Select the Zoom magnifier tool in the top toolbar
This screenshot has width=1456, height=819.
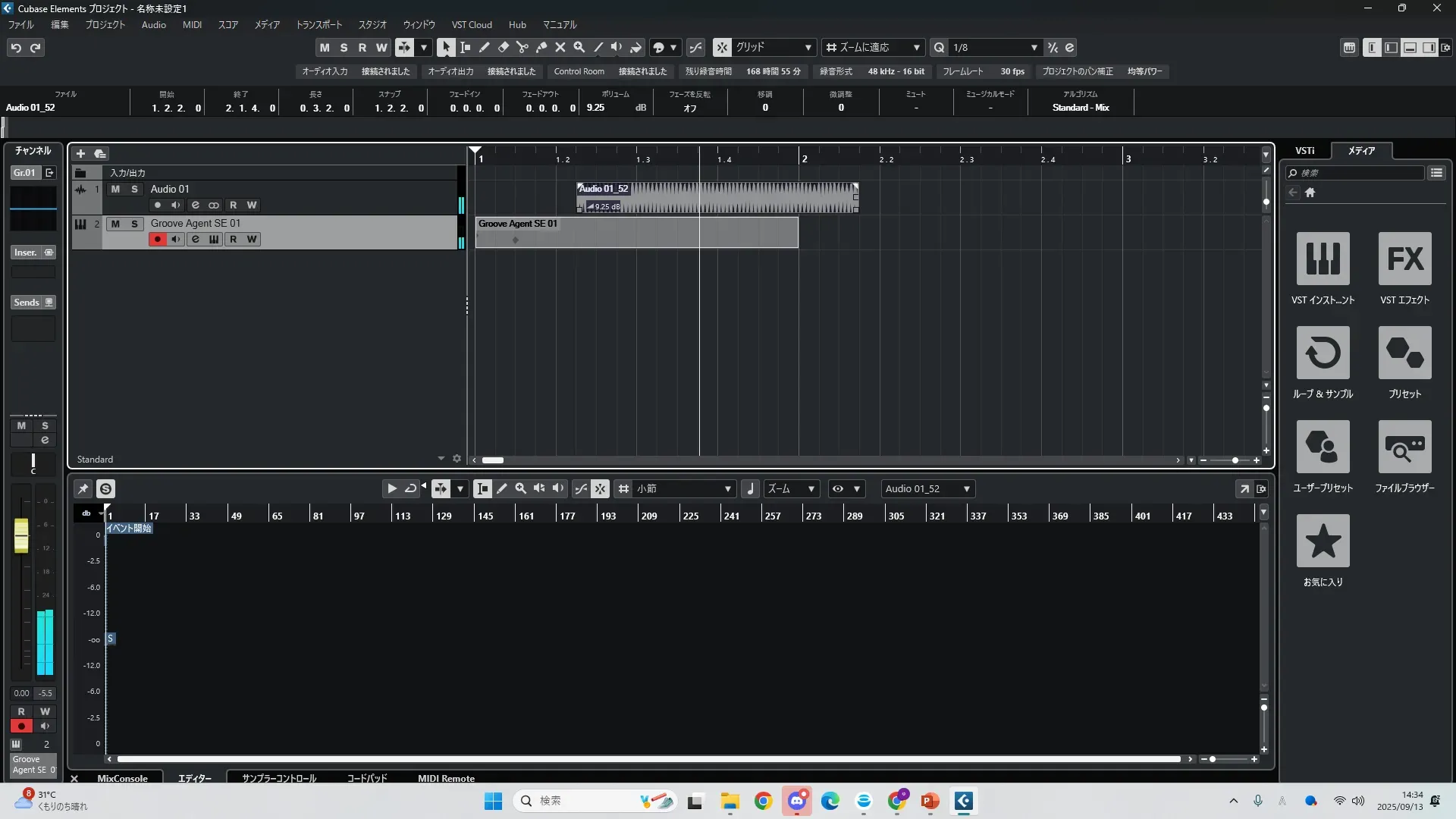point(579,48)
